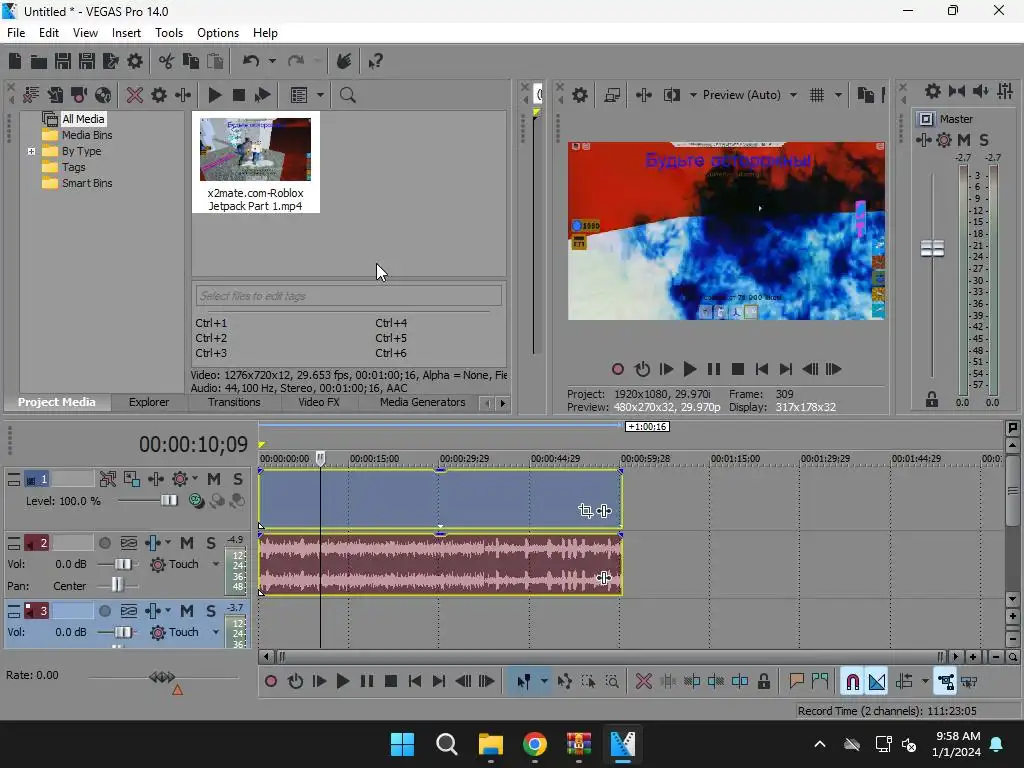Select the Smart Bins folder
Image resolution: width=1024 pixels, height=768 pixels.
point(87,184)
